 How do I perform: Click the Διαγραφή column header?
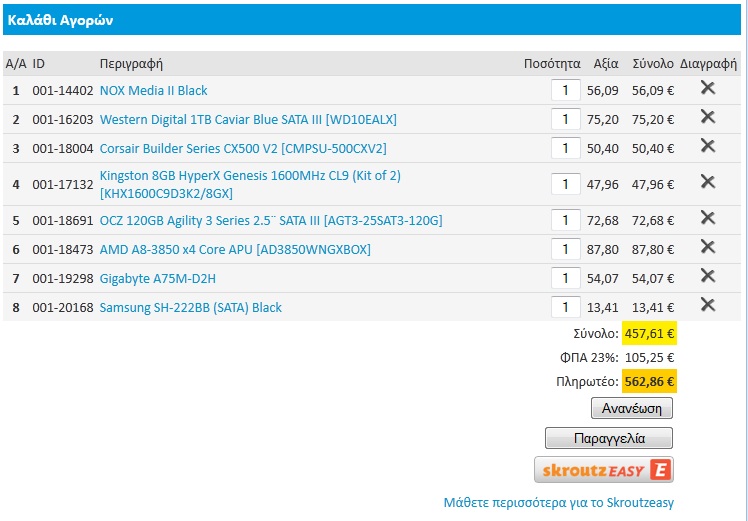pyautogui.click(x=708, y=63)
